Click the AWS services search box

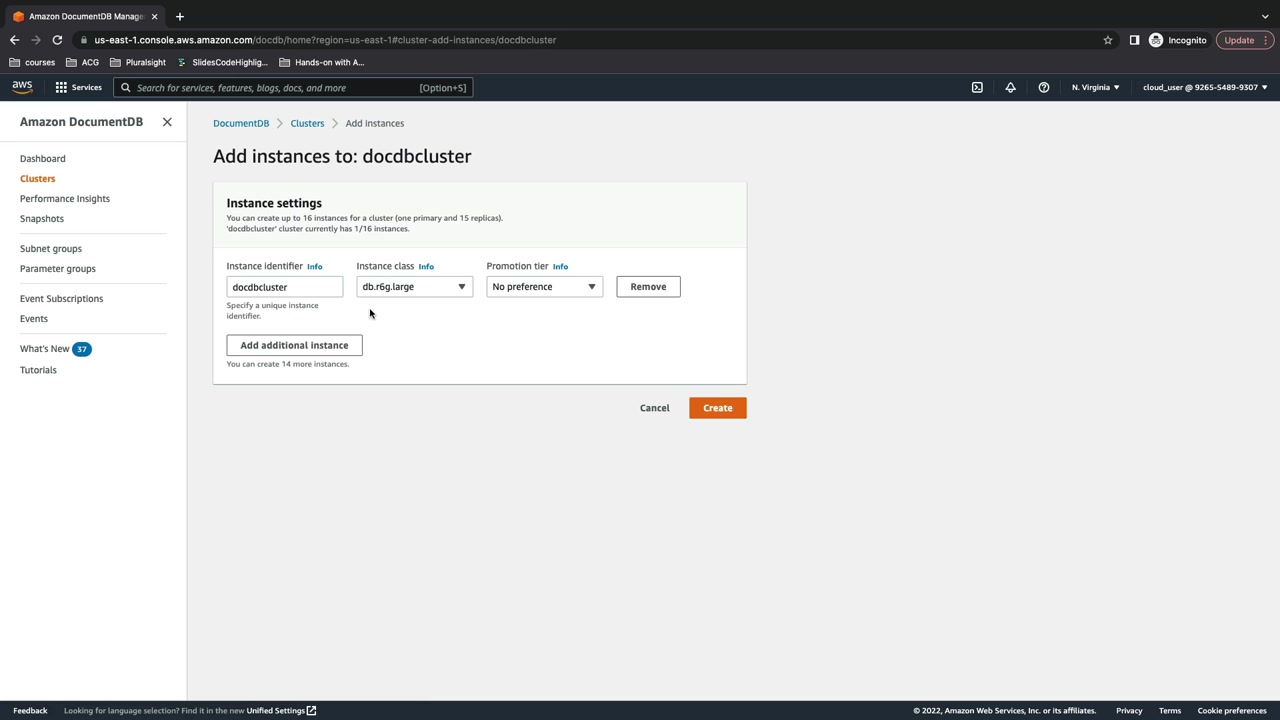pos(293,88)
